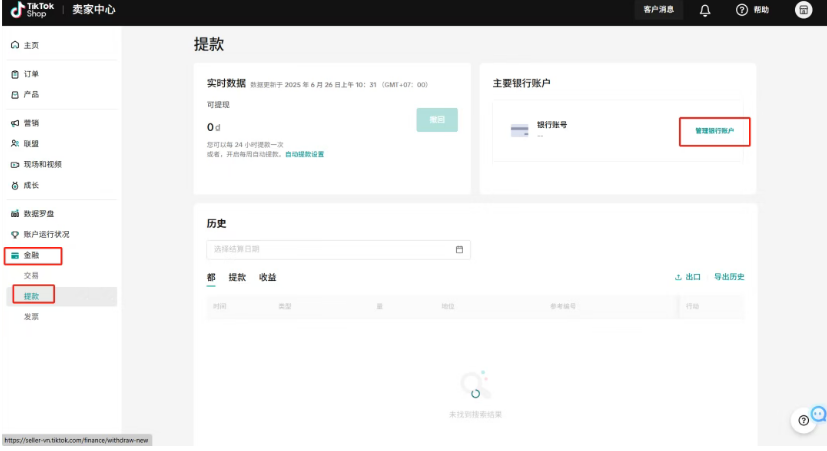Open 现场和视频 in sidebar
827x451 pixels.
pyautogui.click(x=43, y=165)
